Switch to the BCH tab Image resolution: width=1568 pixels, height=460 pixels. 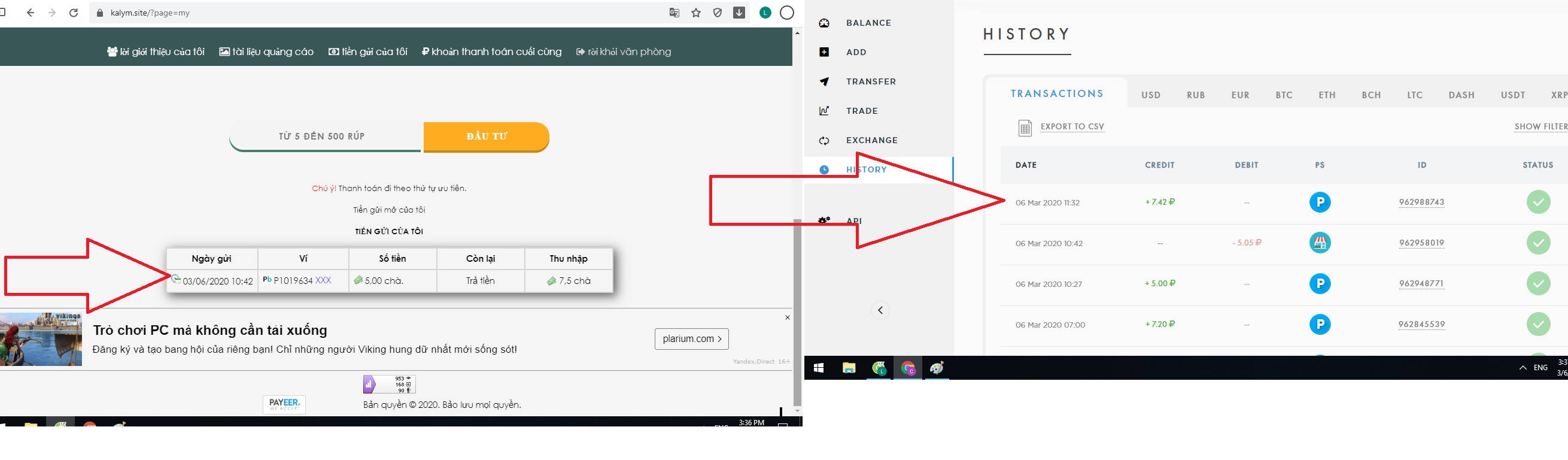tap(1371, 95)
